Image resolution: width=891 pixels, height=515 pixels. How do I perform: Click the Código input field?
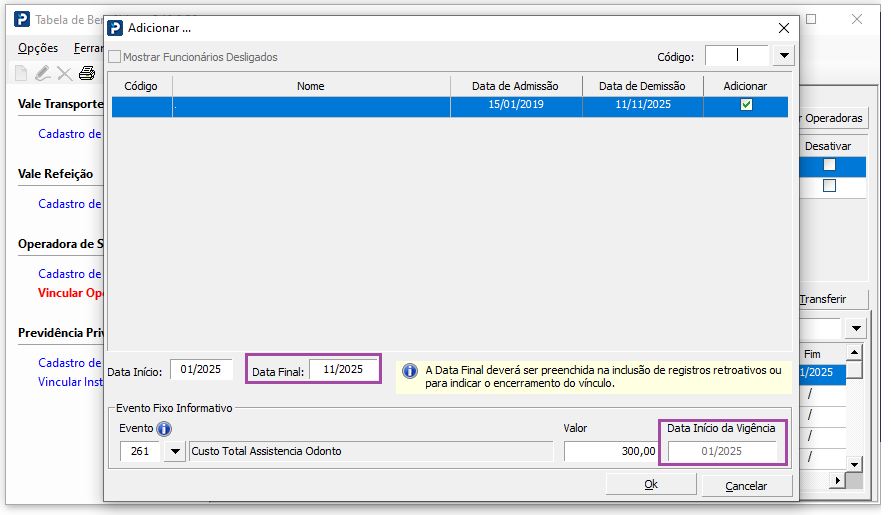click(x=737, y=56)
